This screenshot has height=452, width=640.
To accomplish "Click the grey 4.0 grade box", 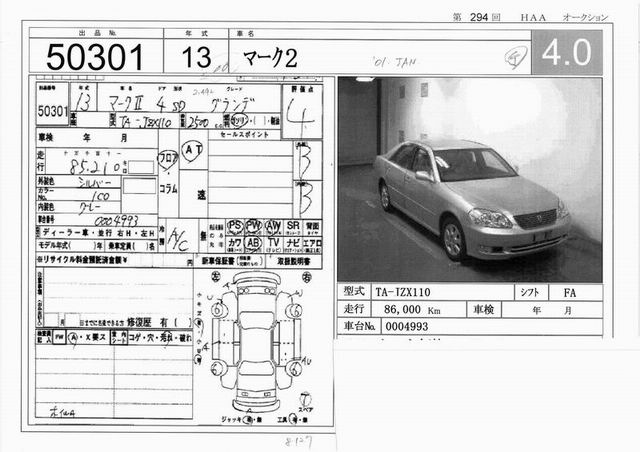I will 567,52.
